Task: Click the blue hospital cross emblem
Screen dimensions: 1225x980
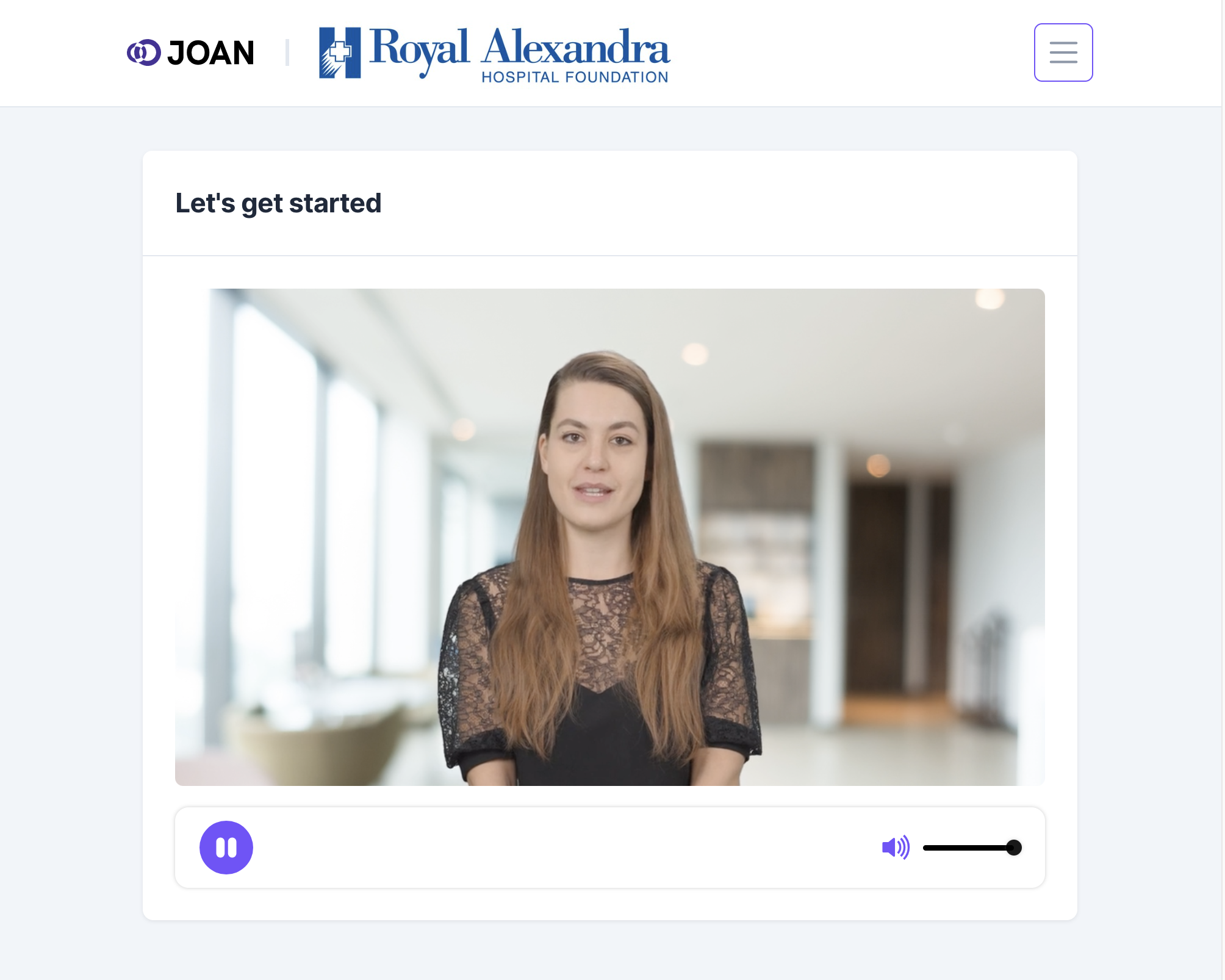Action: 340,52
